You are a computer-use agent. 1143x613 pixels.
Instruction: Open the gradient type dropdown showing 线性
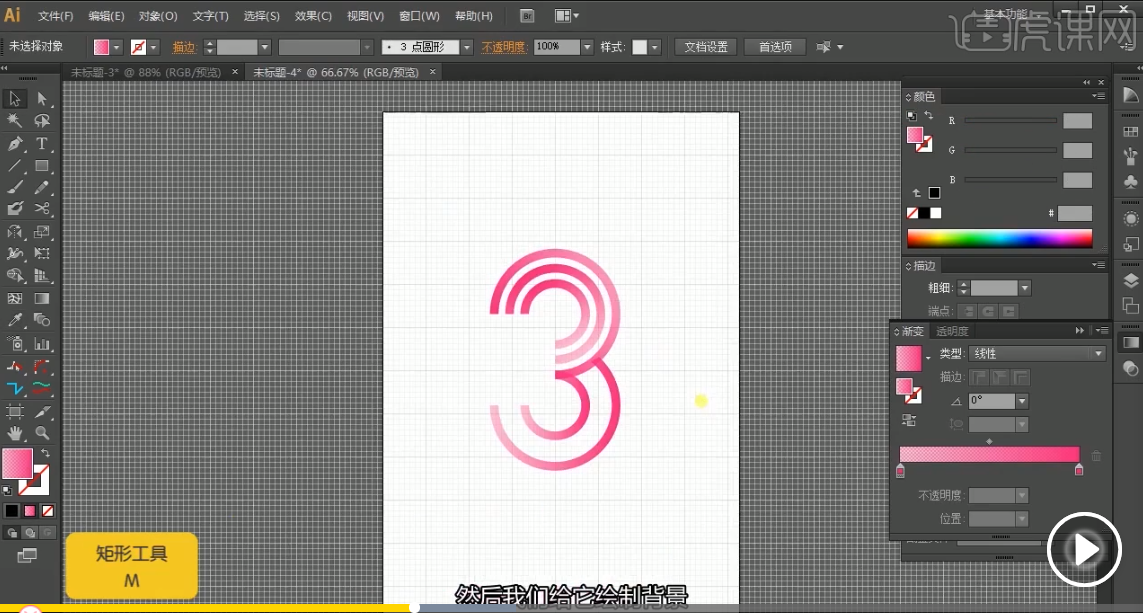pyautogui.click(x=1036, y=354)
